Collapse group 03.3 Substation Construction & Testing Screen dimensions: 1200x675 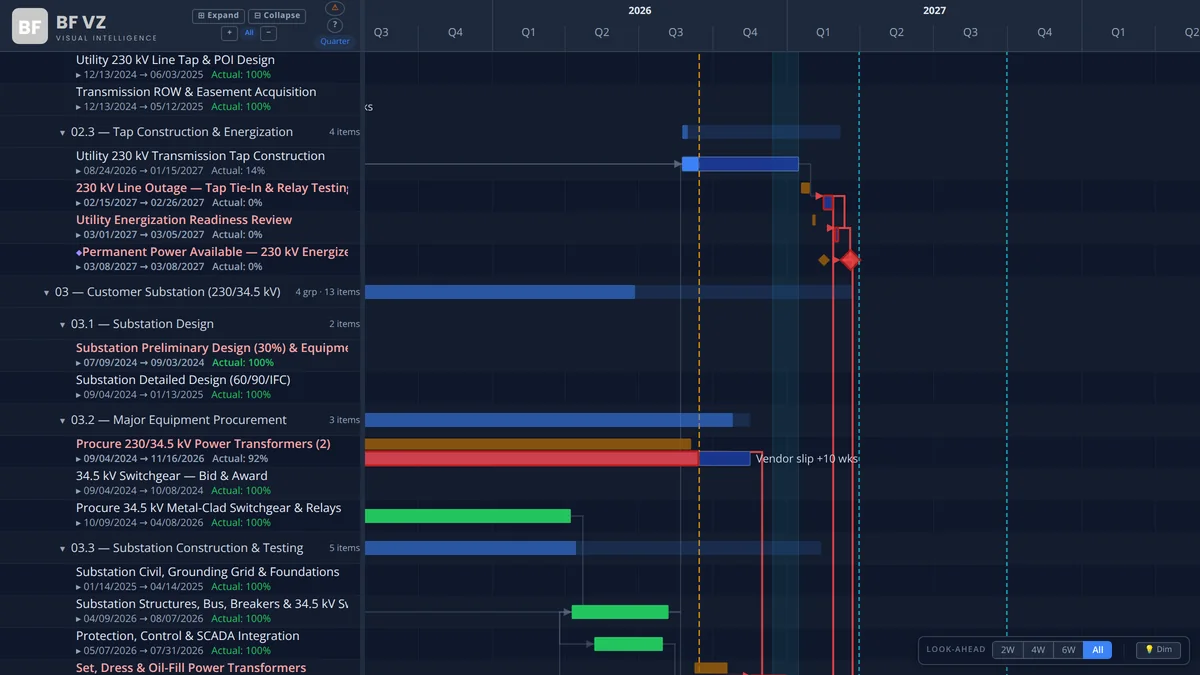point(62,549)
